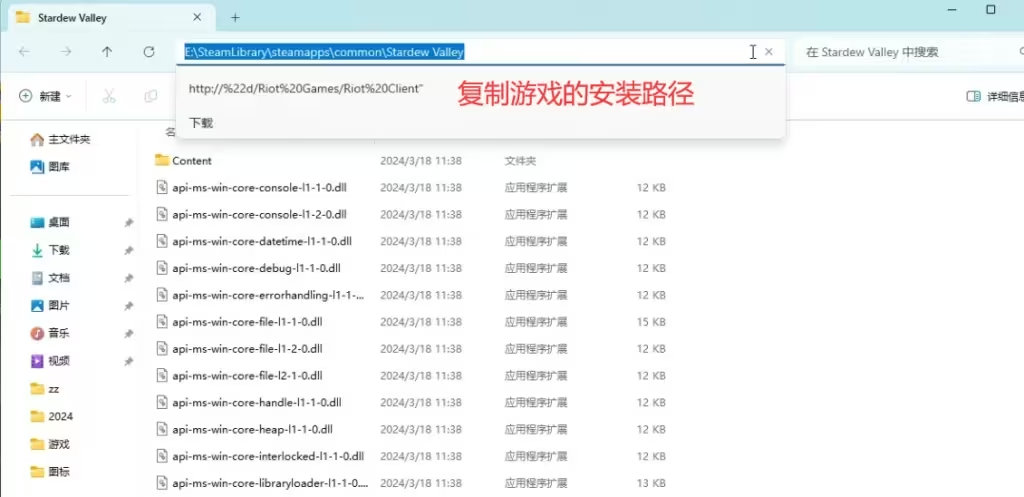Click the 13 KB size cell
The image size is (1024, 497).
pyautogui.click(x=651, y=483)
